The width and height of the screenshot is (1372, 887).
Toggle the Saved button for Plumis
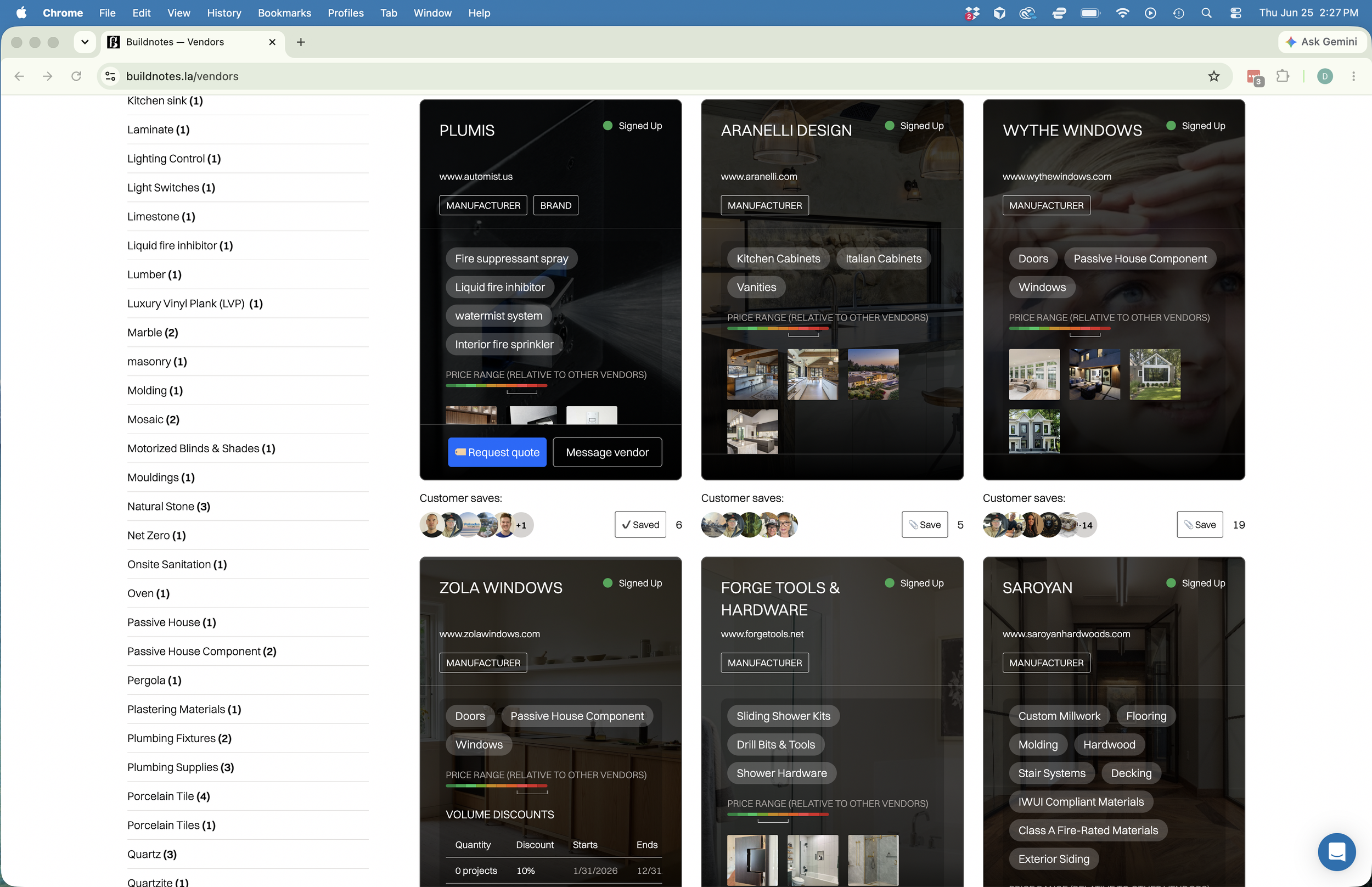pos(640,525)
